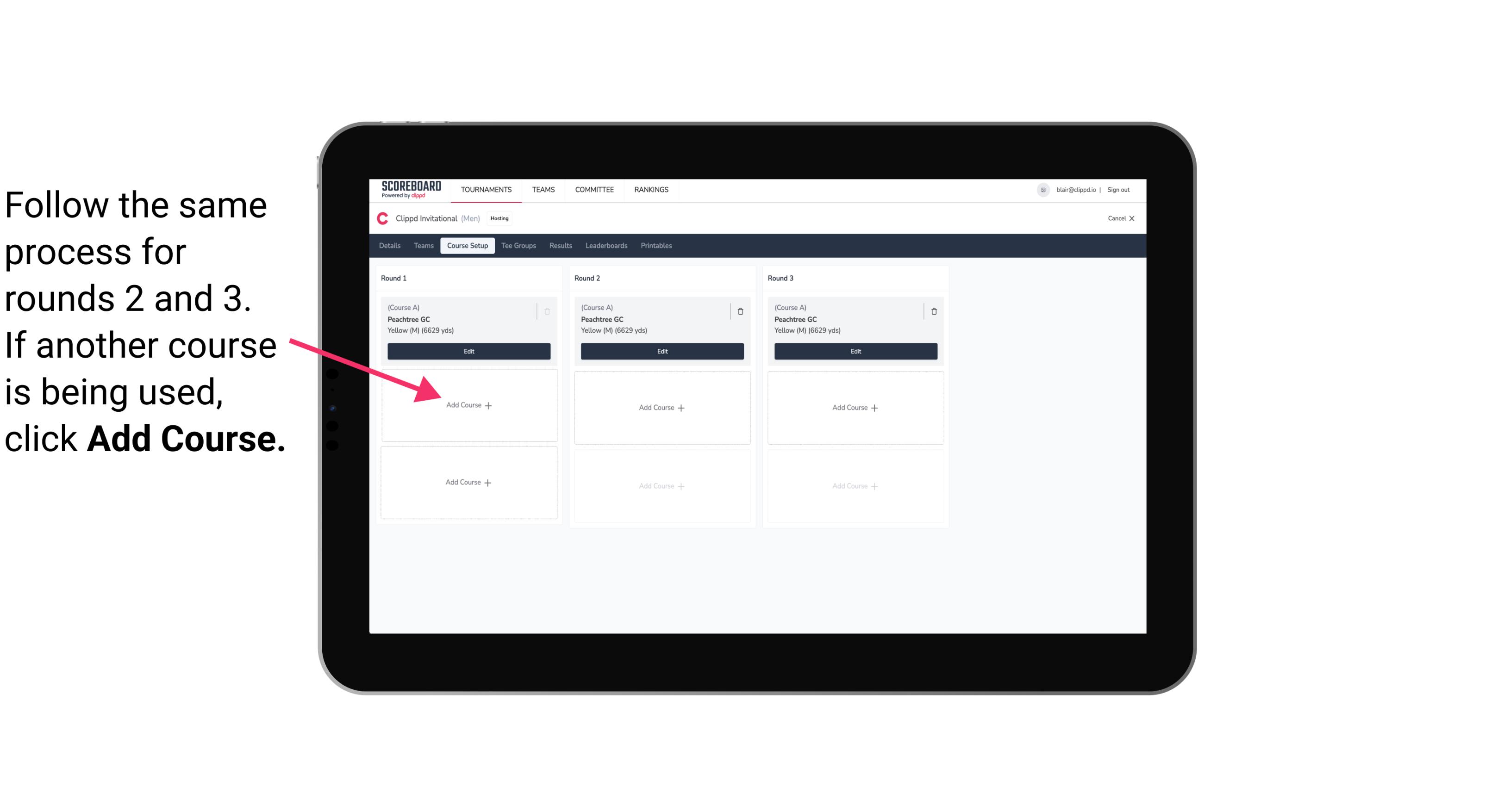Click the second Add Course in Round 1

468,482
